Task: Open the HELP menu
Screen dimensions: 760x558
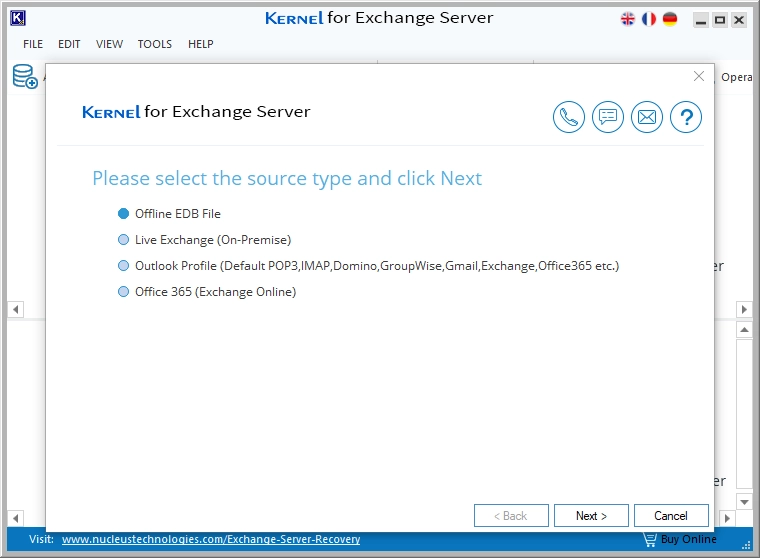Action: (x=201, y=44)
